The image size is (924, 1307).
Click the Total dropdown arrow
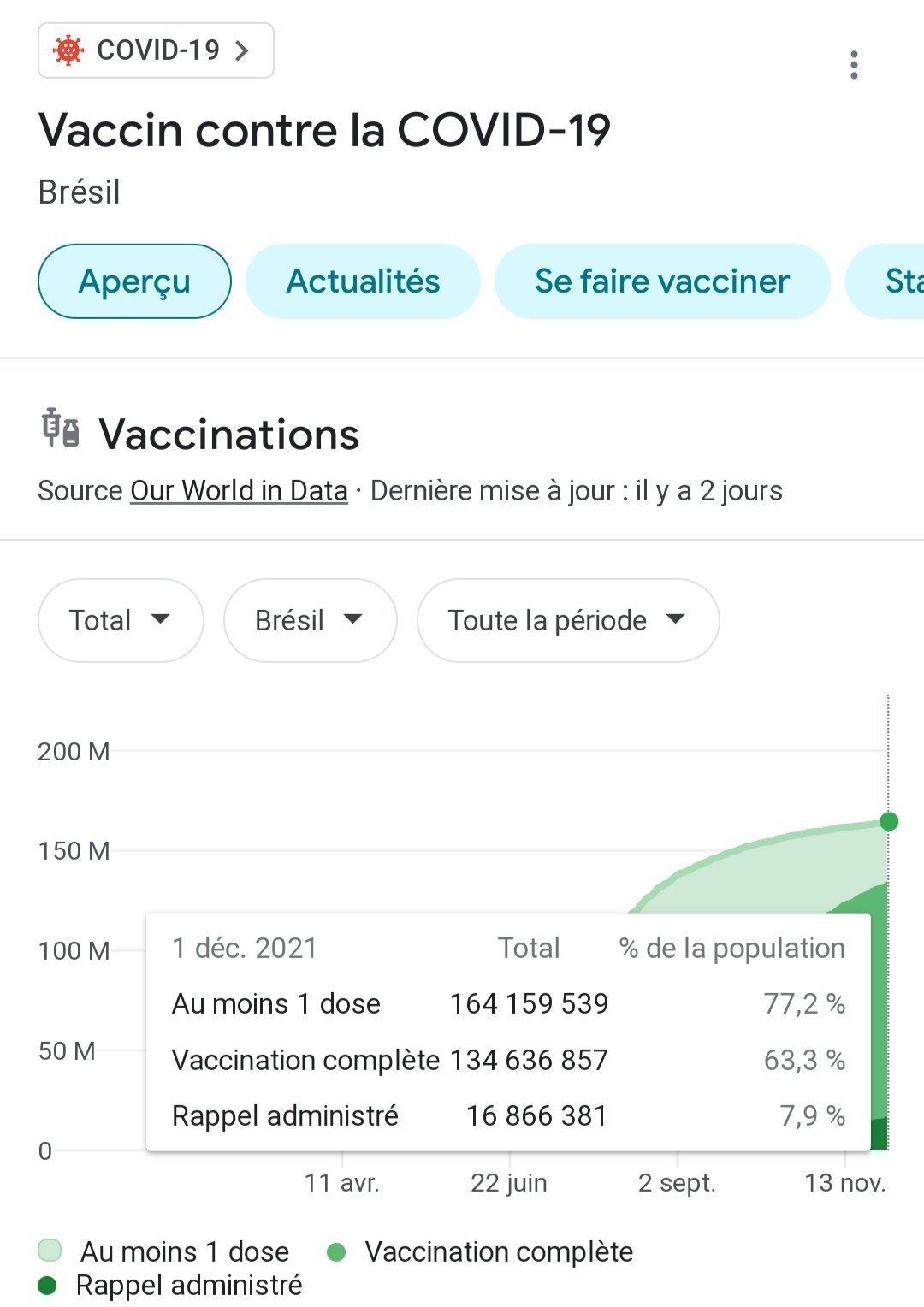pyautogui.click(x=160, y=619)
